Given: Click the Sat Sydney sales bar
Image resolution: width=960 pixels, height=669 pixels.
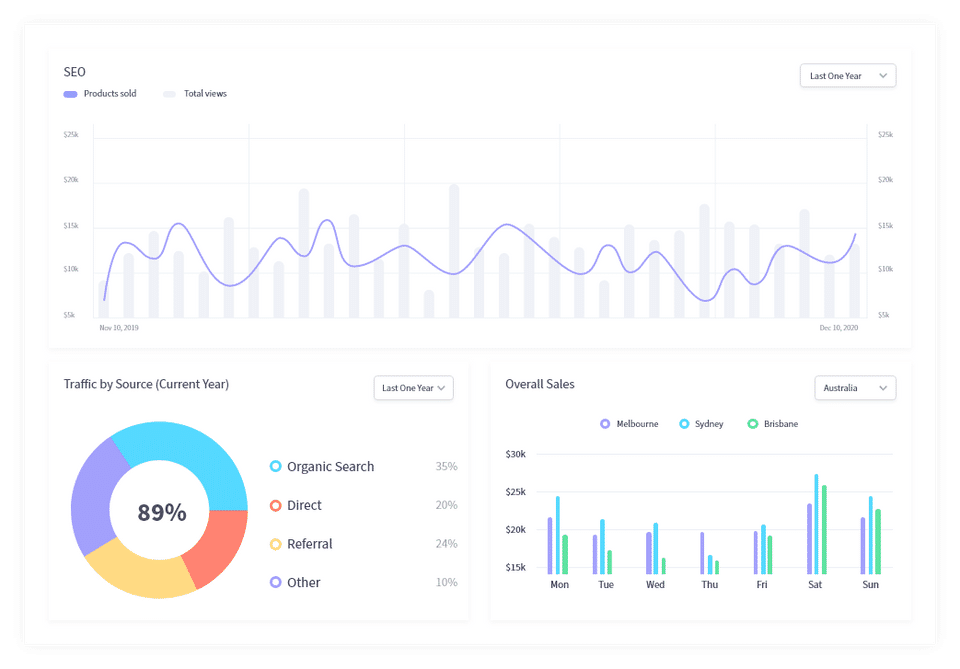Looking at the screenshot, I should pyautogui.click(x=816, y=524).
